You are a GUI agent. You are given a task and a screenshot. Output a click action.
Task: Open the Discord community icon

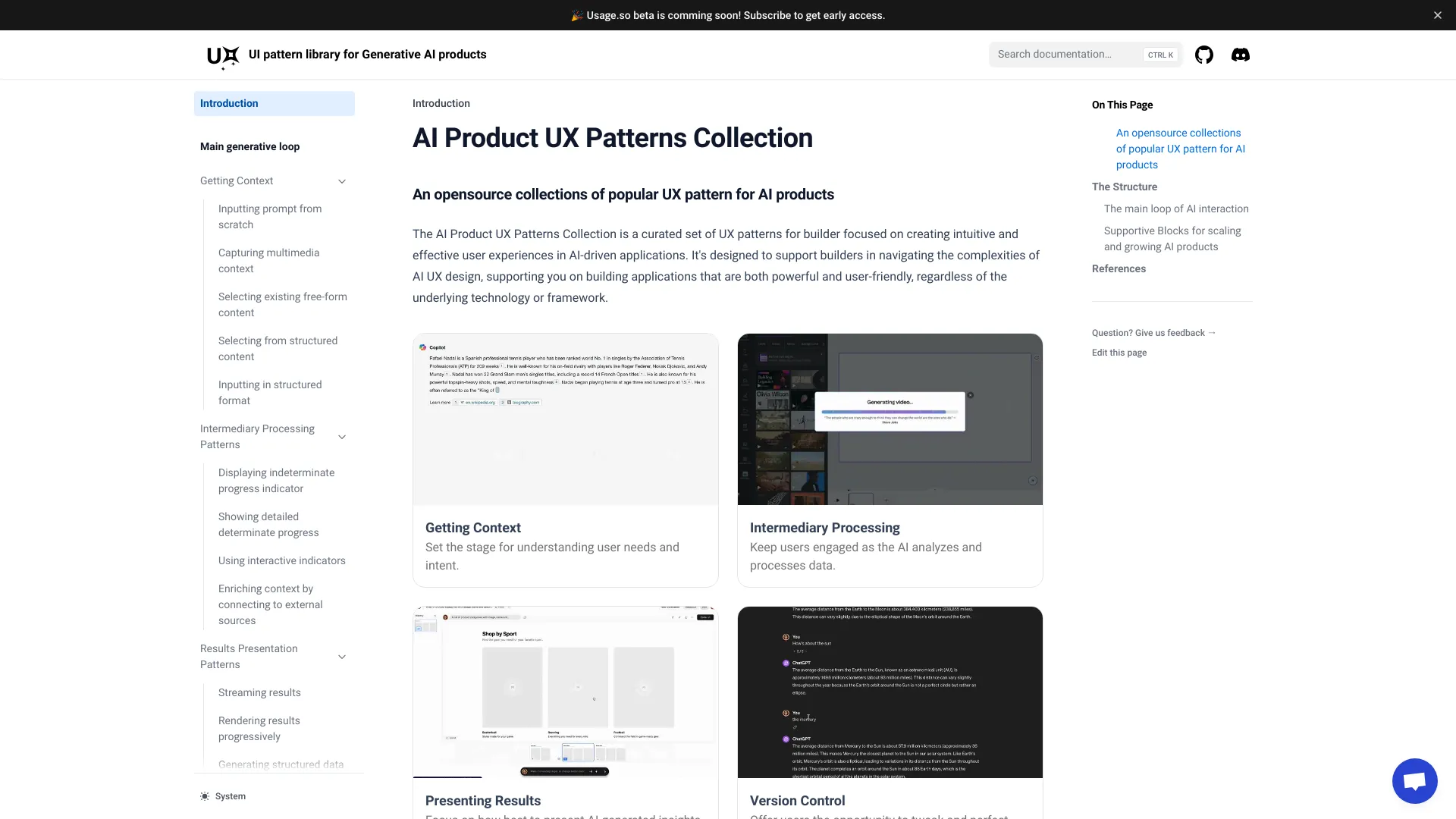tap(1240, 54)
